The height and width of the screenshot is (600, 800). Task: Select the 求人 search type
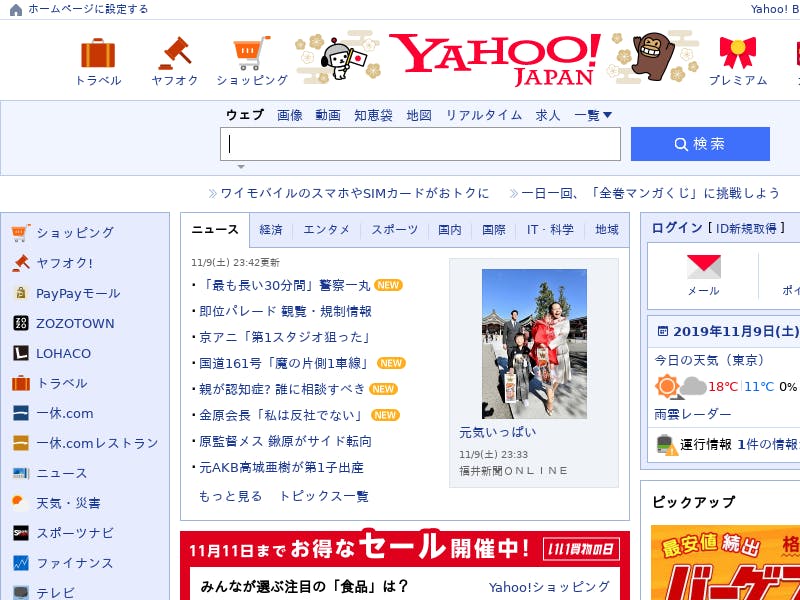548,115
